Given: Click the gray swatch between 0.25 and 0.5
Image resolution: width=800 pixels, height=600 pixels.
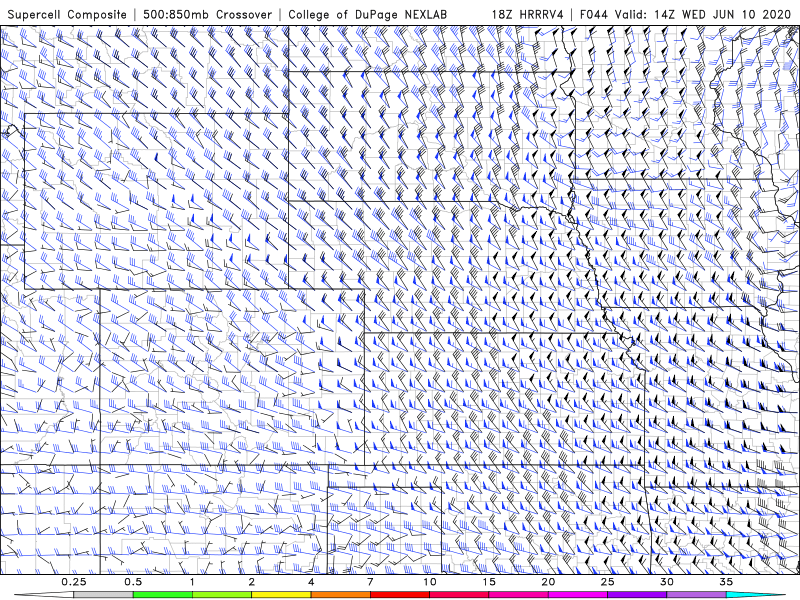Looking at the screenshot, I should pyautogui.click(x=103, y=595).
